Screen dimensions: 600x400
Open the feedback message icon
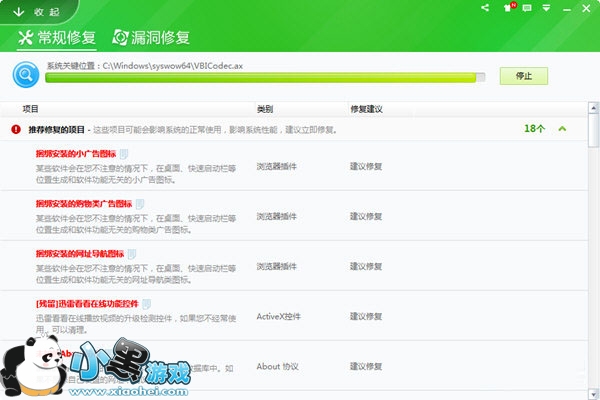click(x=527, y=8)
